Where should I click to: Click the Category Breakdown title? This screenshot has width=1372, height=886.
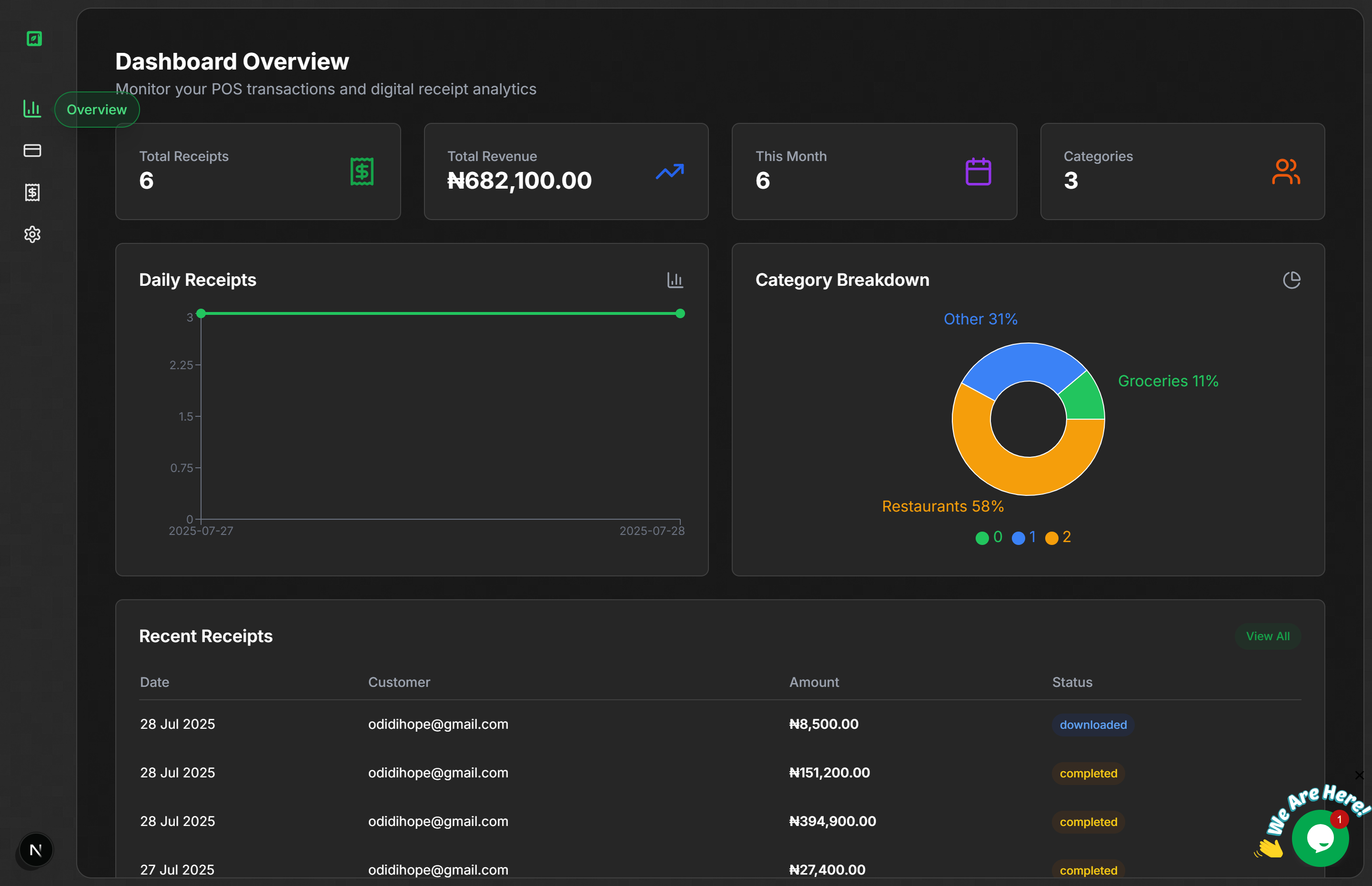tap(842, 280)
